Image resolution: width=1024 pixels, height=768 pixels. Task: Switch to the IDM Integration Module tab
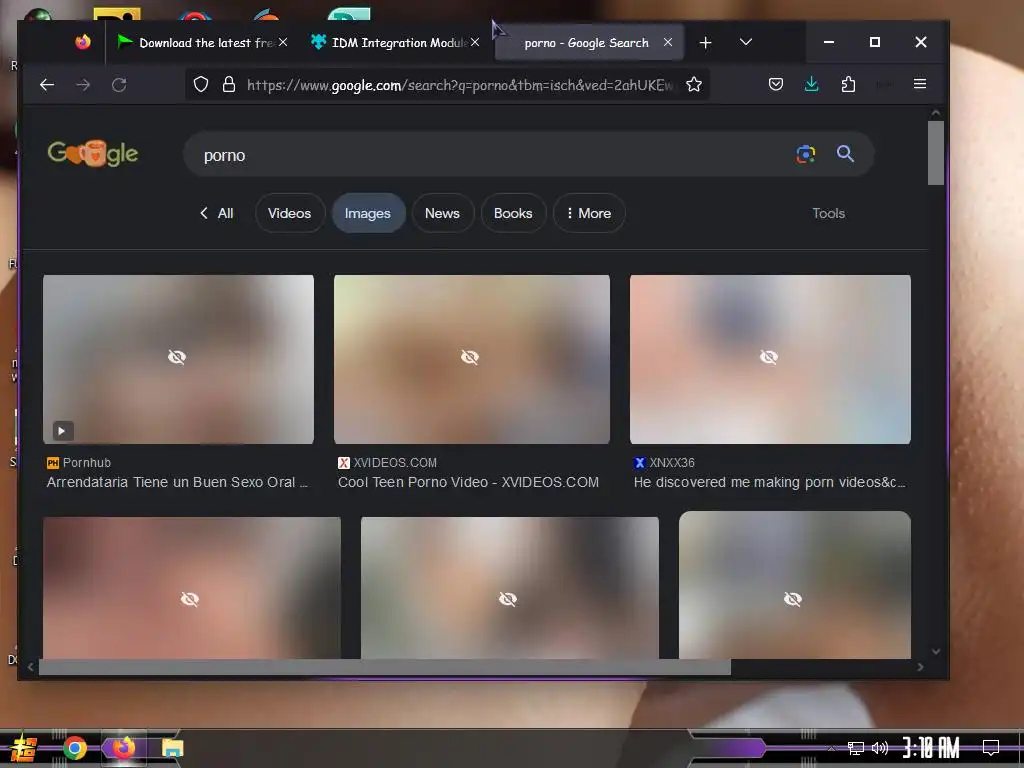pos(396,42)
